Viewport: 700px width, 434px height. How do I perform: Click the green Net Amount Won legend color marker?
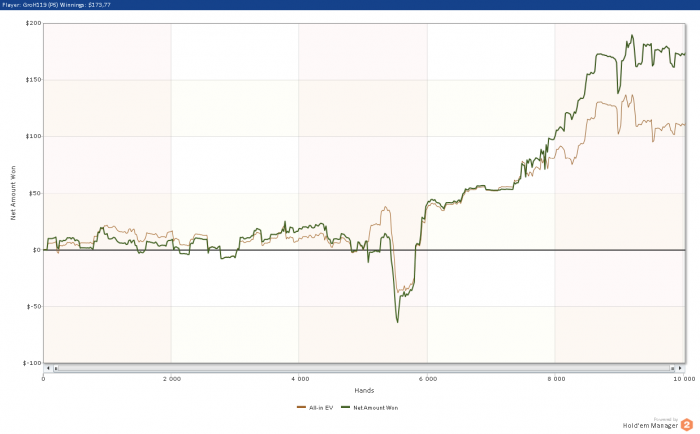pos(345,407)
